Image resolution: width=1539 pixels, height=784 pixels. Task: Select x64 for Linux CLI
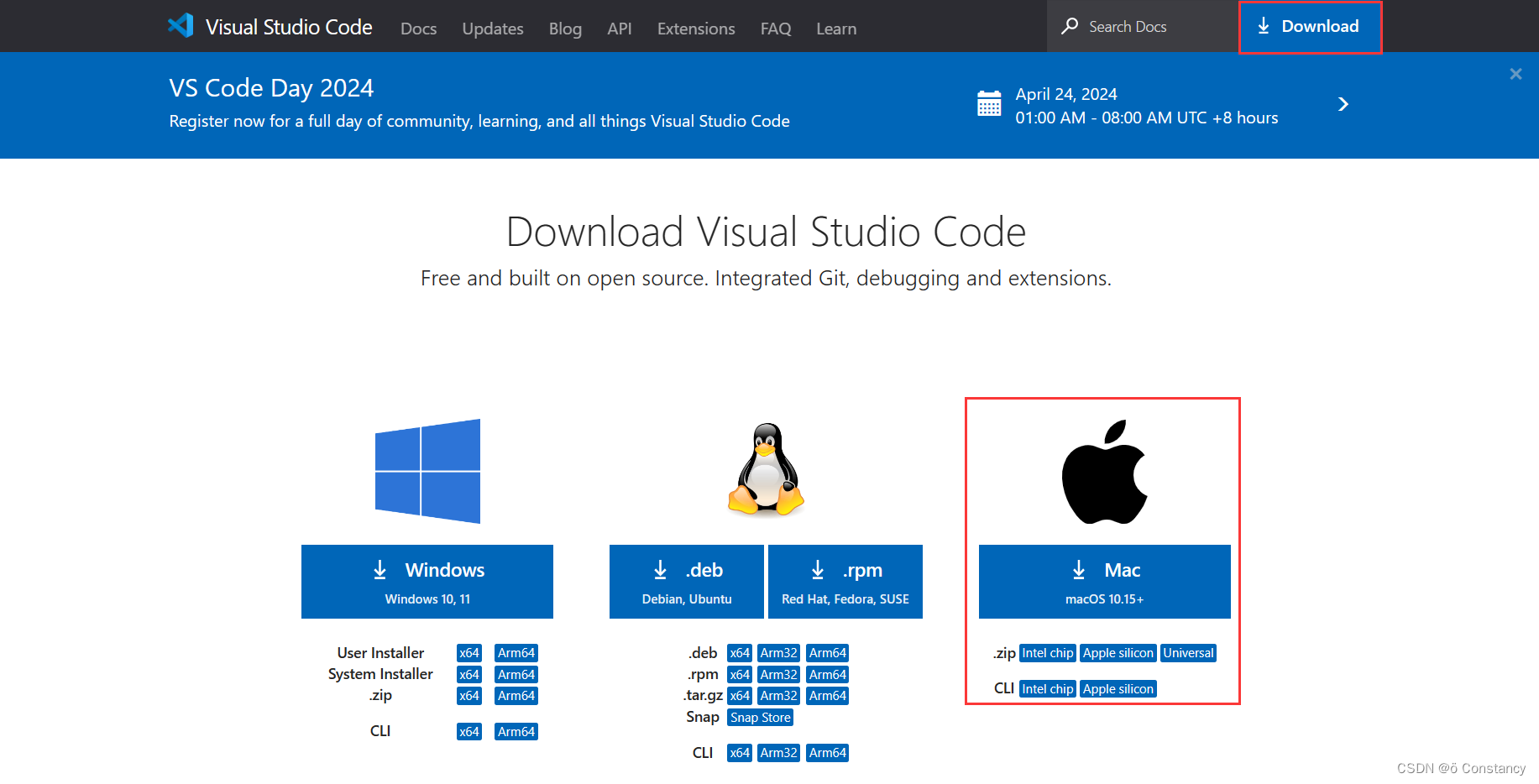[x=740, y=753]
